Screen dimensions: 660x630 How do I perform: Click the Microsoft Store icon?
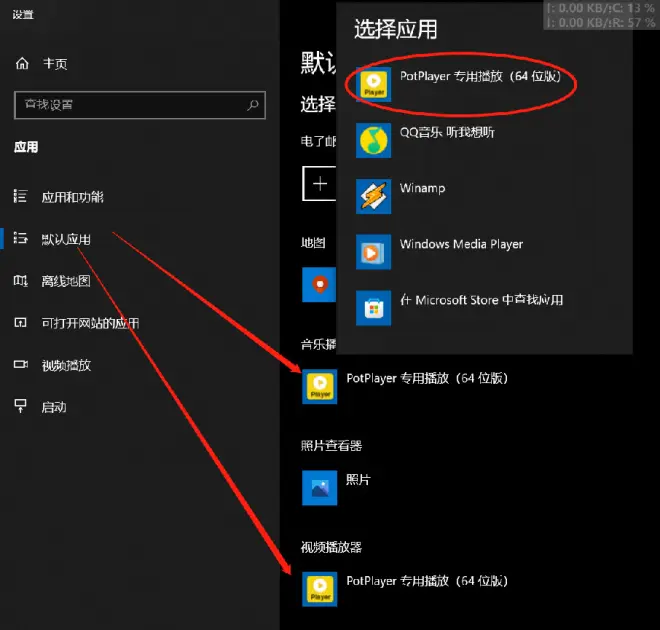[x=373, y=308]
